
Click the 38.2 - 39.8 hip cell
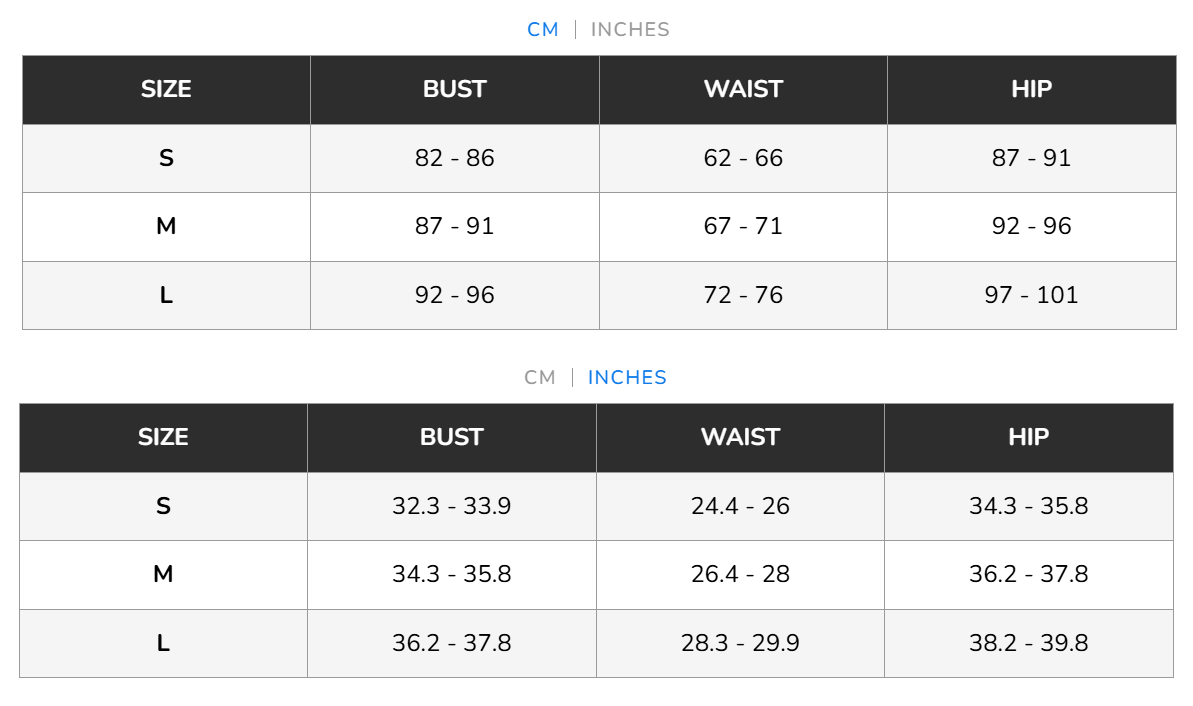pos(1028,643)
